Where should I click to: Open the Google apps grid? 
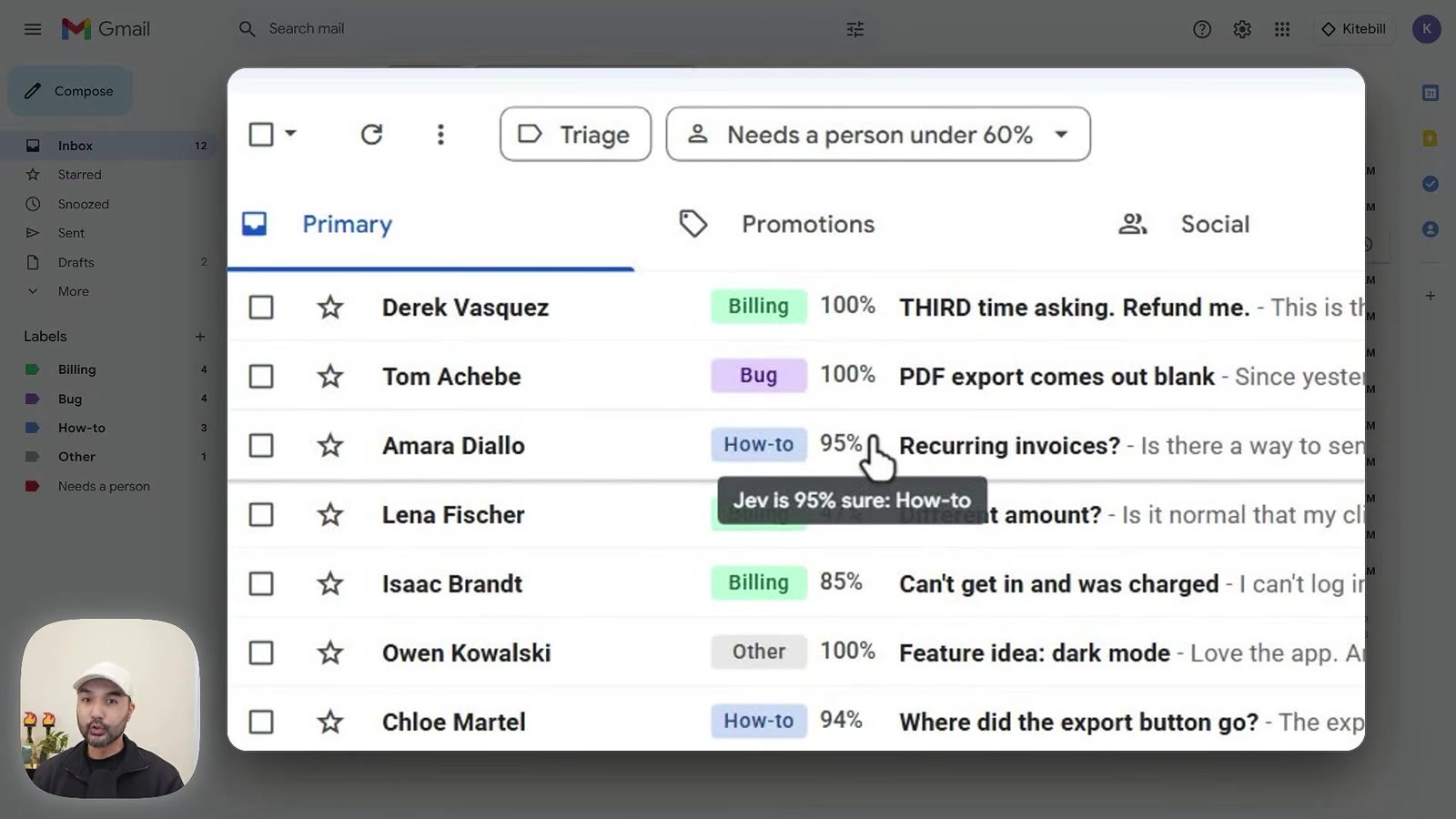pos(1282,29)
